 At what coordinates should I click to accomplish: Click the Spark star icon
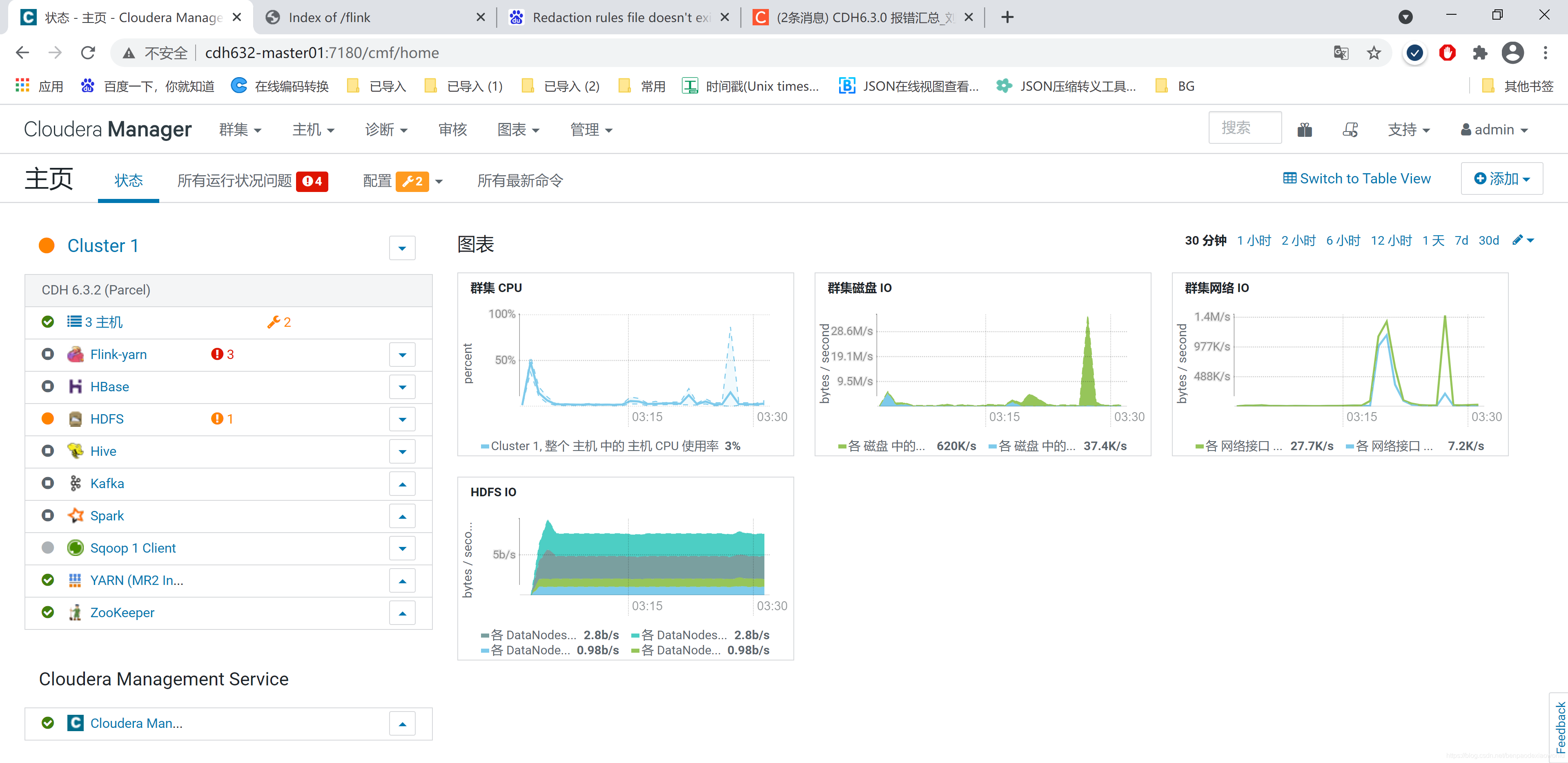[x=76, y=516]
